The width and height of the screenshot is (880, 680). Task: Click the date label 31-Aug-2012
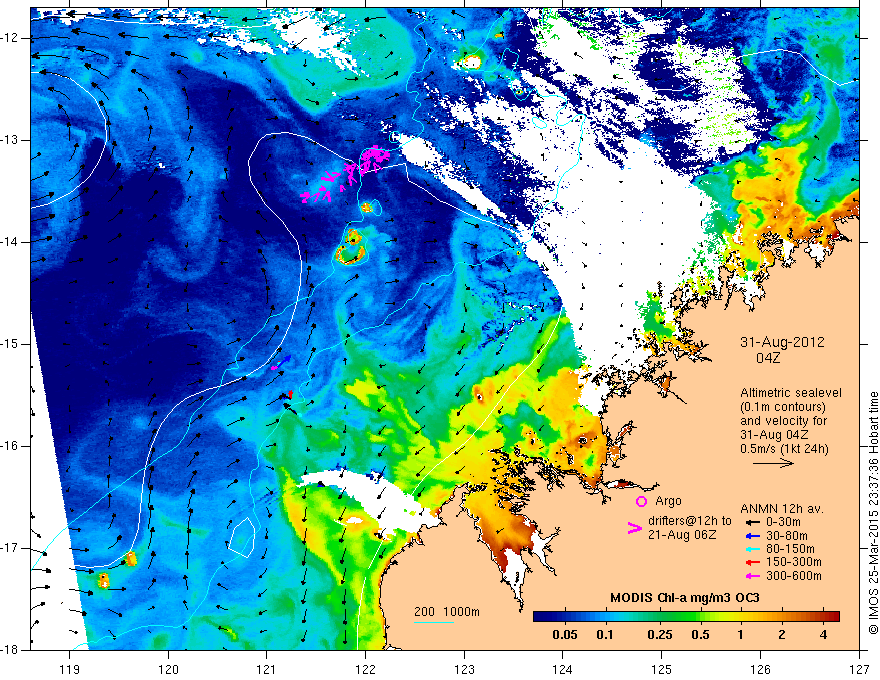click(782, 342)
